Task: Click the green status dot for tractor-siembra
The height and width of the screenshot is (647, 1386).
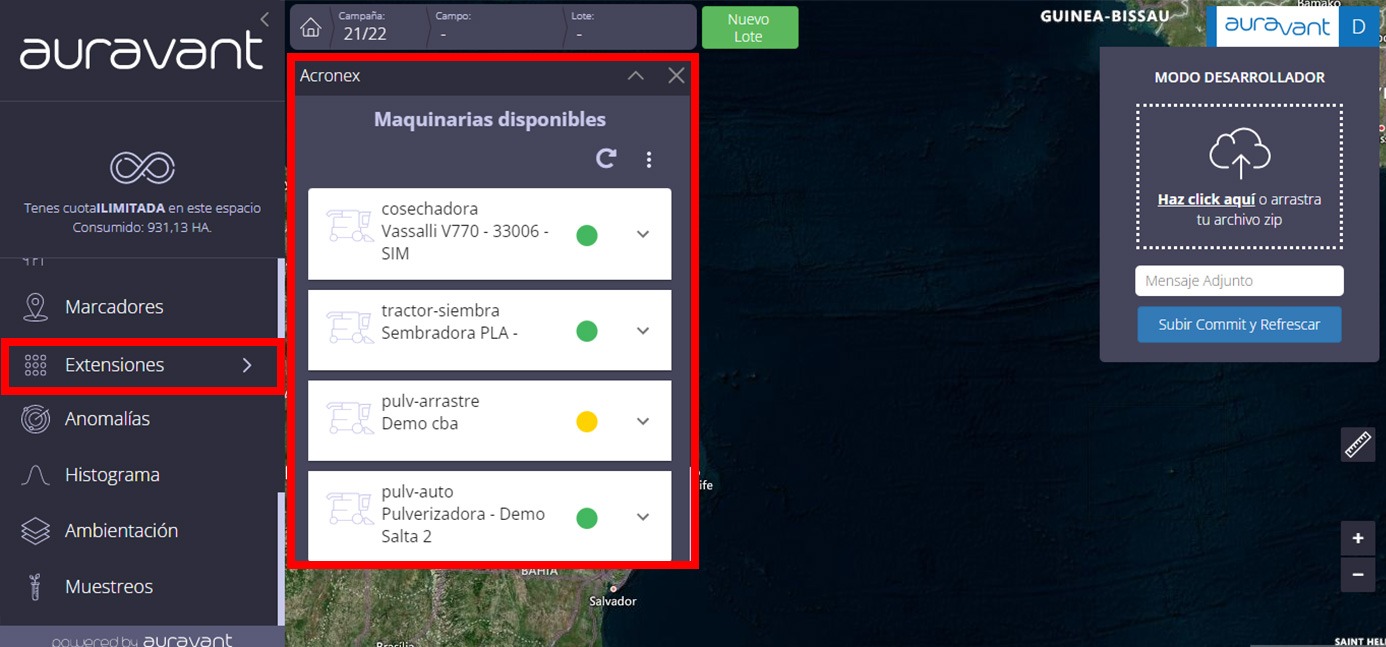Action: (587, 331)
